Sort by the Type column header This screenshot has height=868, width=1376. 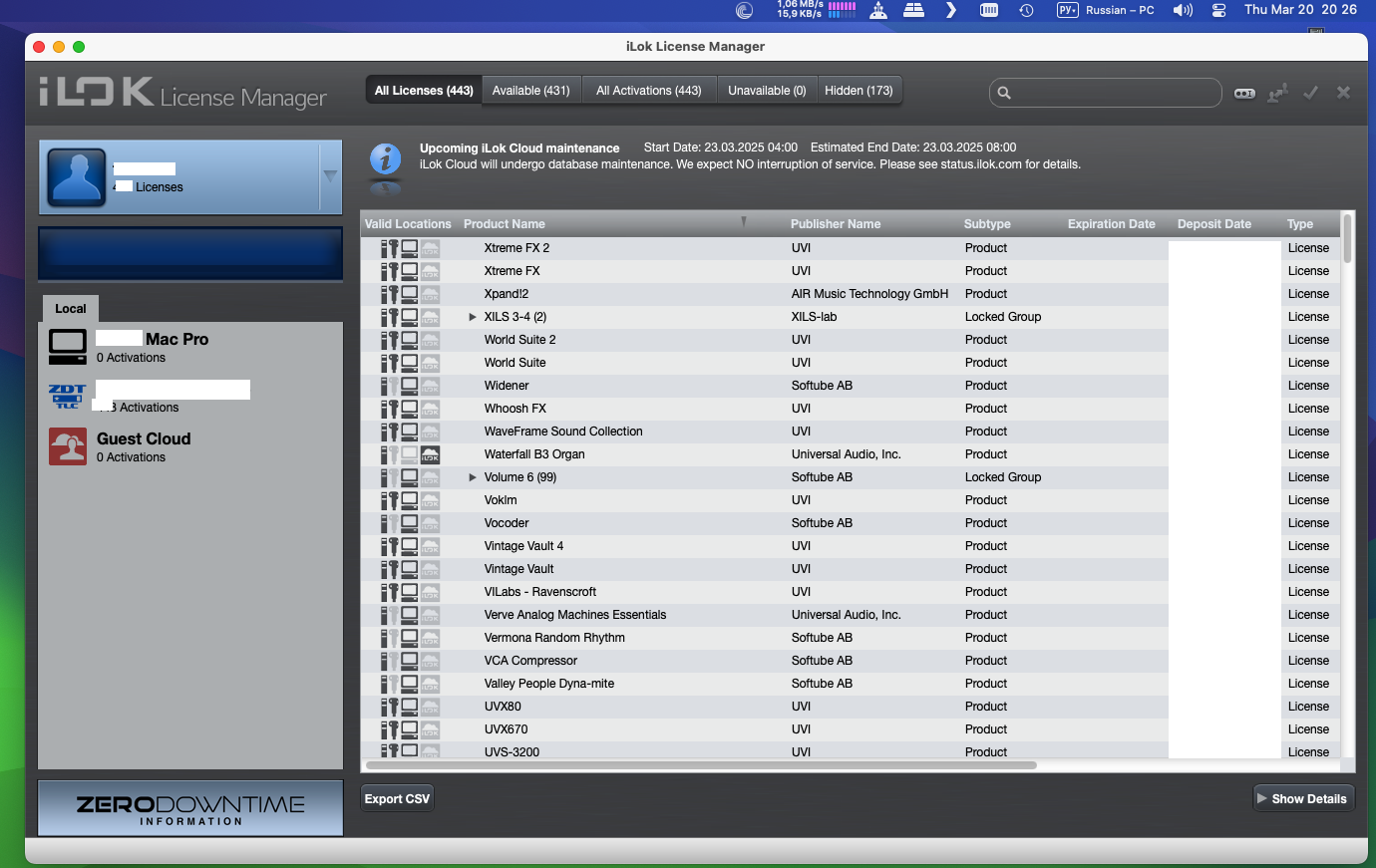(x=1300, y=224)
